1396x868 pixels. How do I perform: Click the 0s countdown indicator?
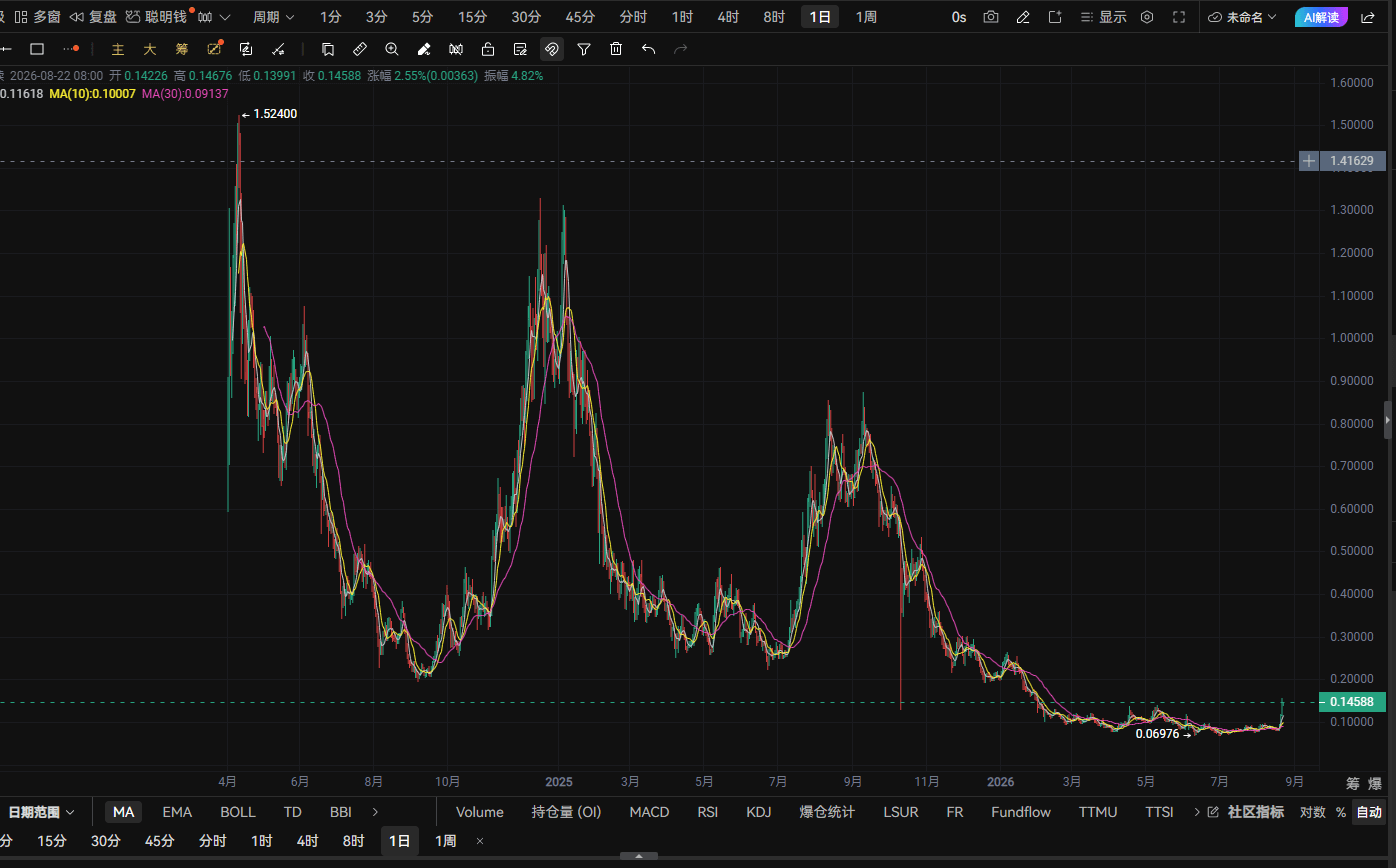[x=959, y=17]
